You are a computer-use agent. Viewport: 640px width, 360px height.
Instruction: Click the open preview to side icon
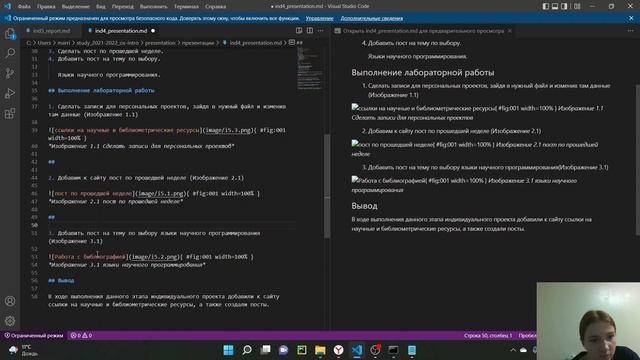point(299,31)
